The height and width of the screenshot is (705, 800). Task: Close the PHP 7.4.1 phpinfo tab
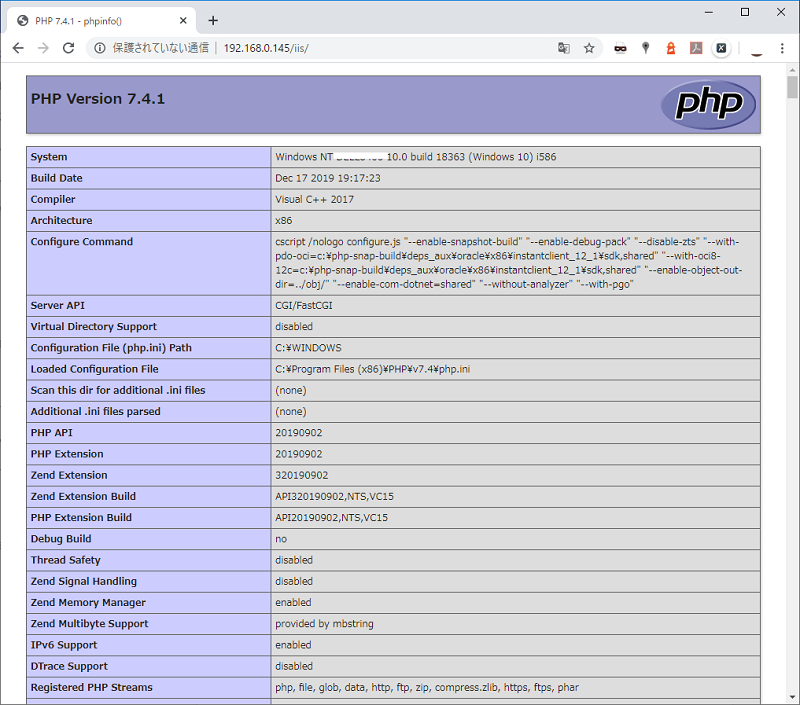pyautogui.click(x=183, y=20)
